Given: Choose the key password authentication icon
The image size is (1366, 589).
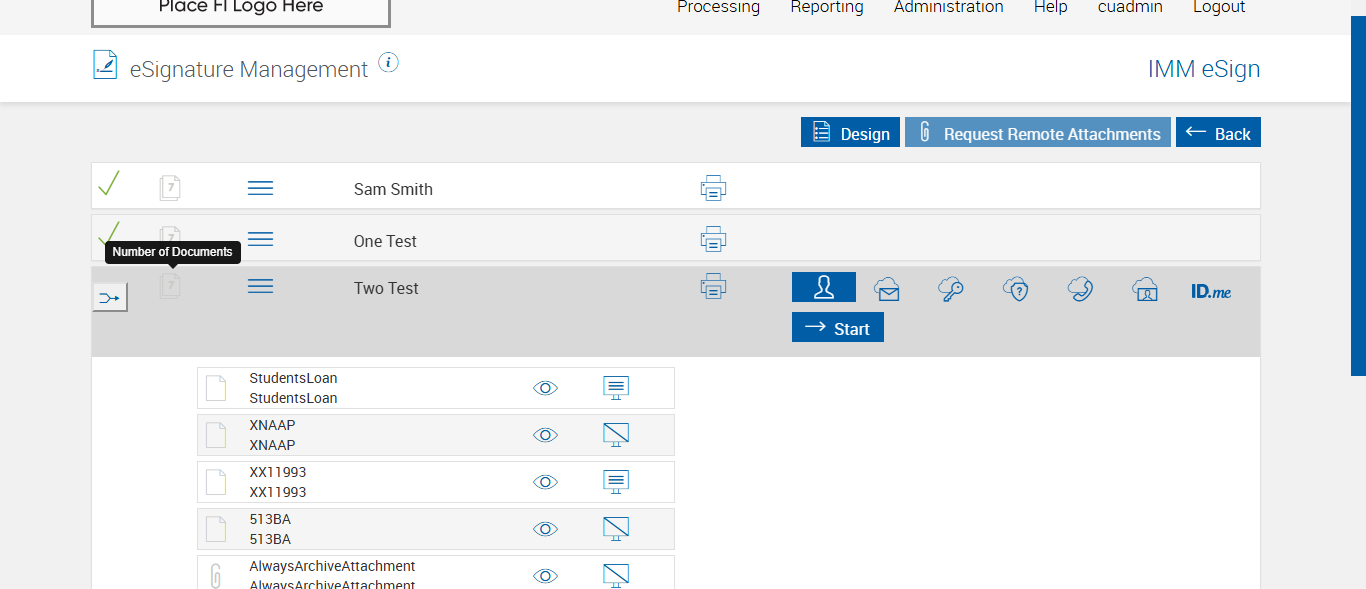Looking at the screenshot, I should click(x=951, y=289).
